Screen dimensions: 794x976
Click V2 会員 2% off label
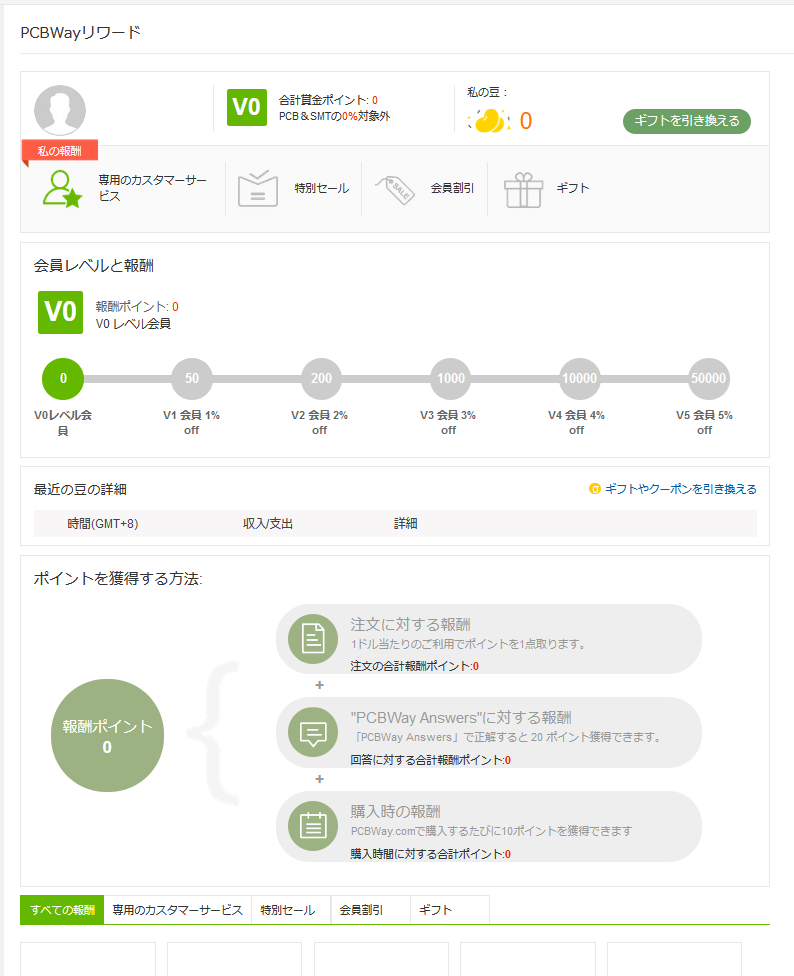point(319,423)
